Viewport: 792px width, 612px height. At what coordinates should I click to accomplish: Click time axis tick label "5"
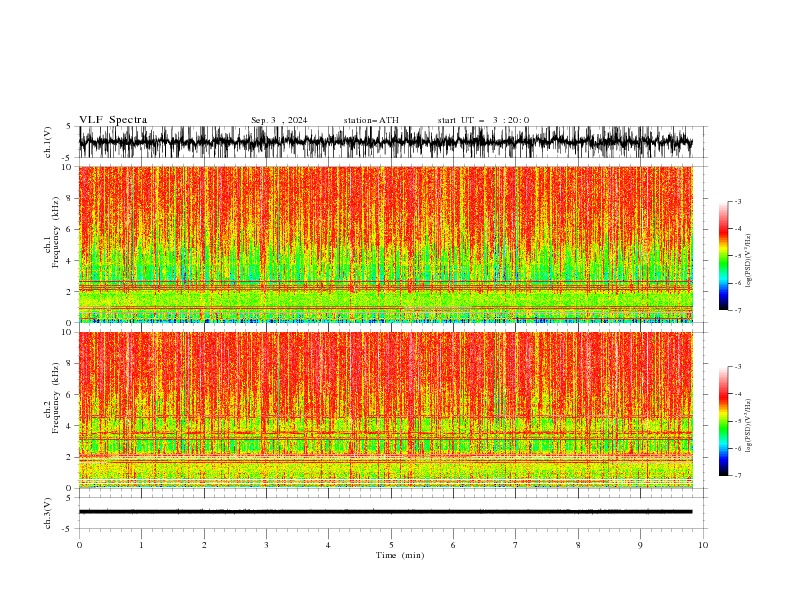391,545
